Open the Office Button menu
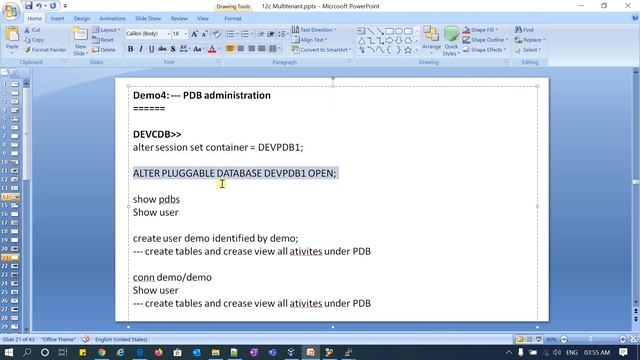 (11, 11)
